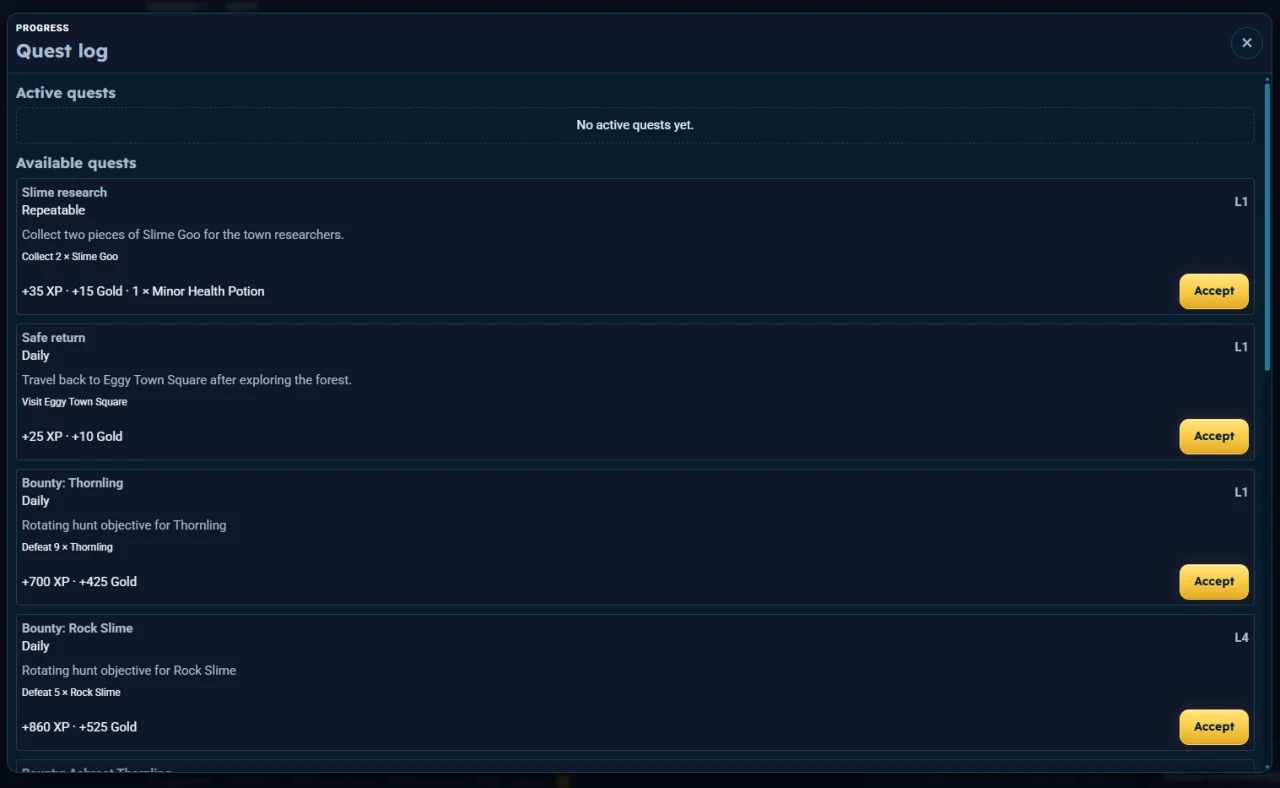This screenshot has height=788, width=1280.
Task: Click 'No active quests yet.' message
Action: point(635,125)
